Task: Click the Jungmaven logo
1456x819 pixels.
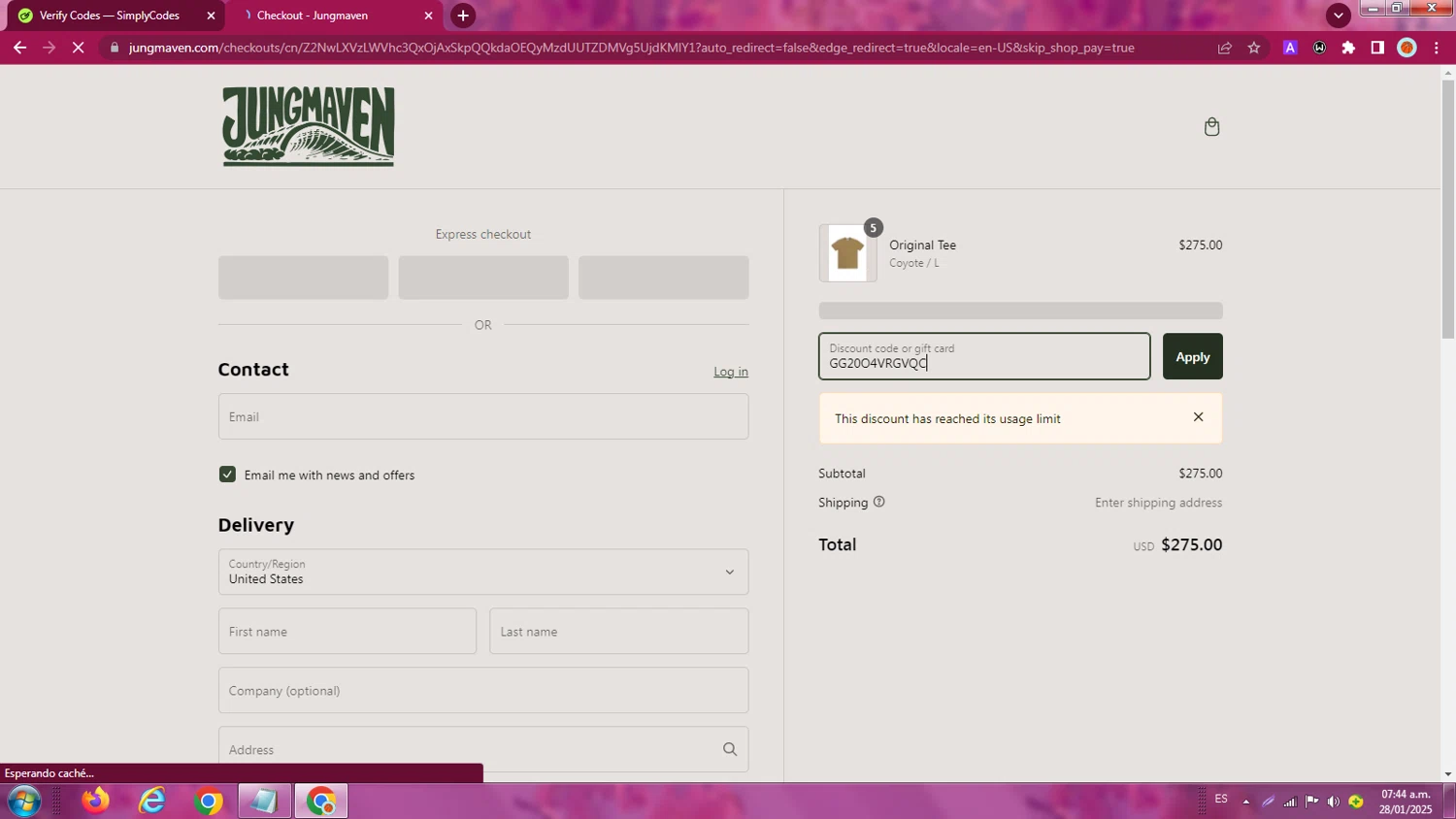Action: (308, 126)
